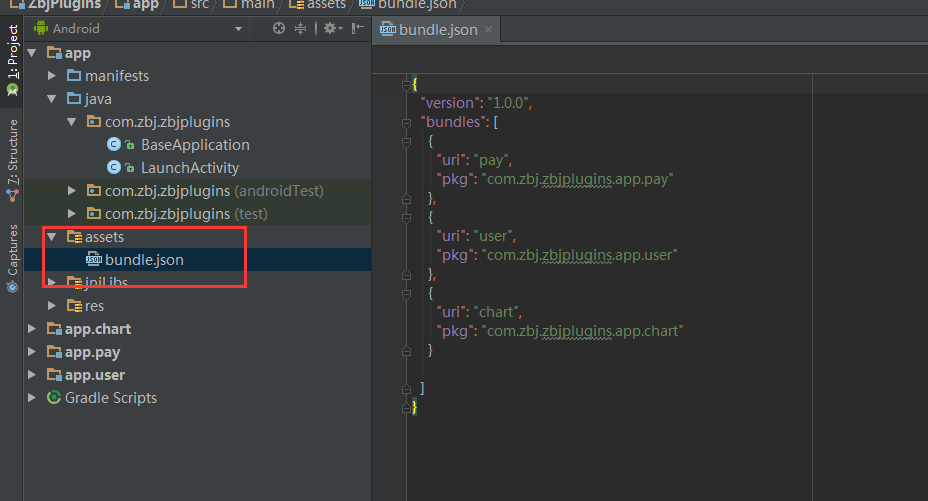928x501 pixels.
Task: Click the "com.zbj.zbjplugins.app.chart" string
Action: (x=583, y=331)
